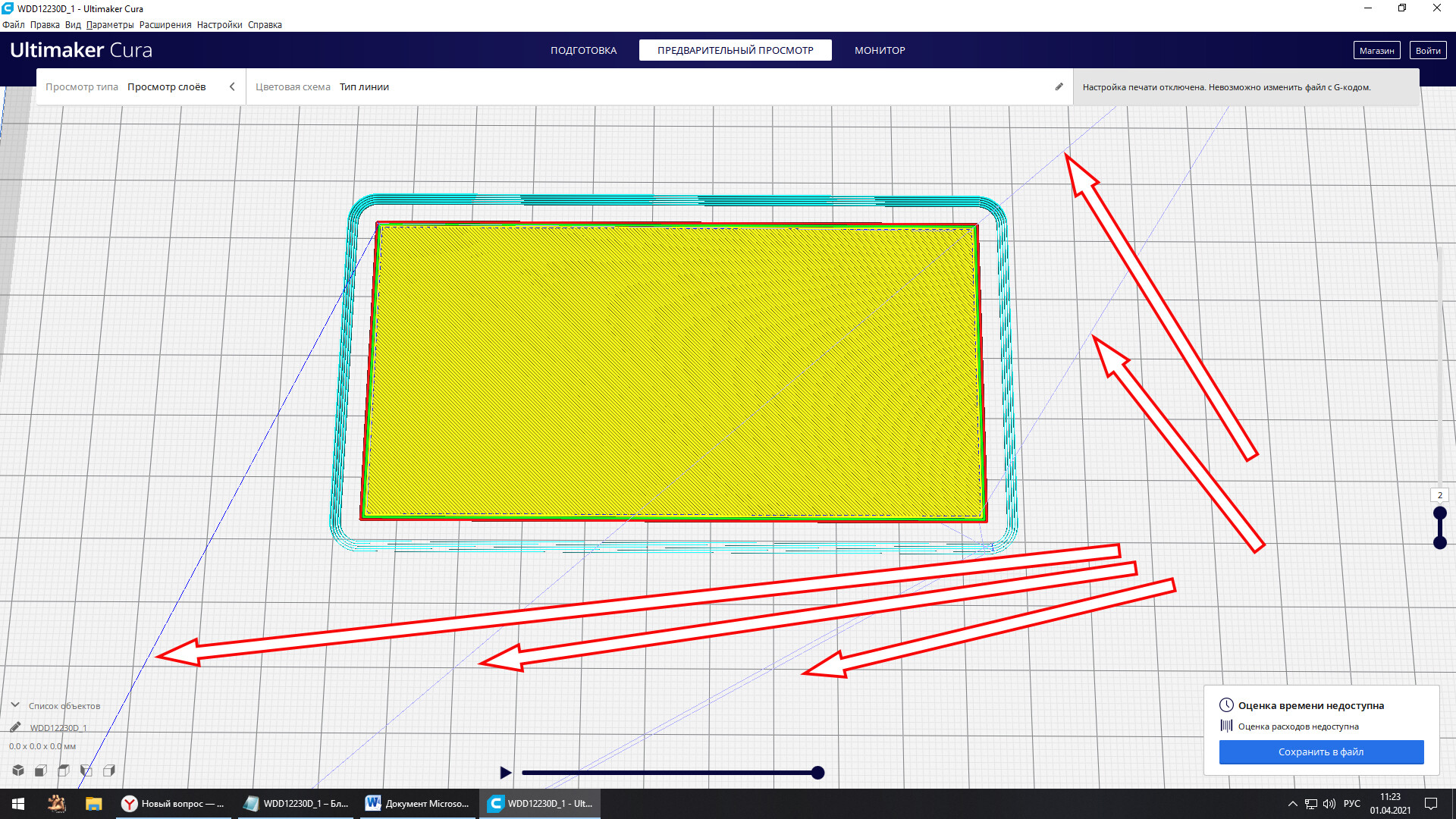The width and height of the screenshot is (1456, 819).
Task: Collapse the view type panel chevron
Action: pos(232,86)
